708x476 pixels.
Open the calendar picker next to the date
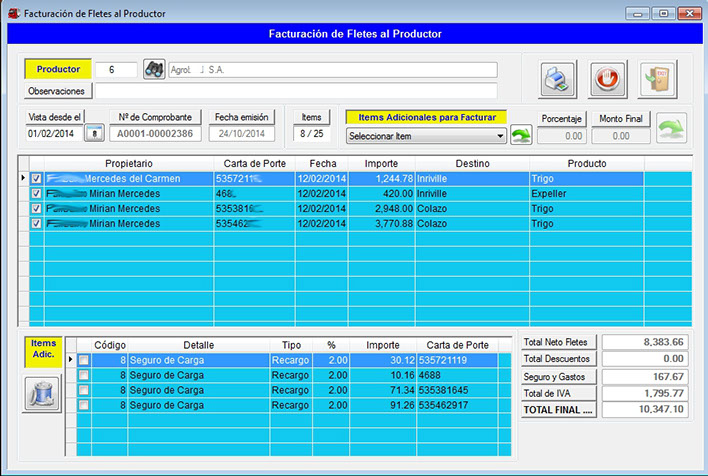94,134
